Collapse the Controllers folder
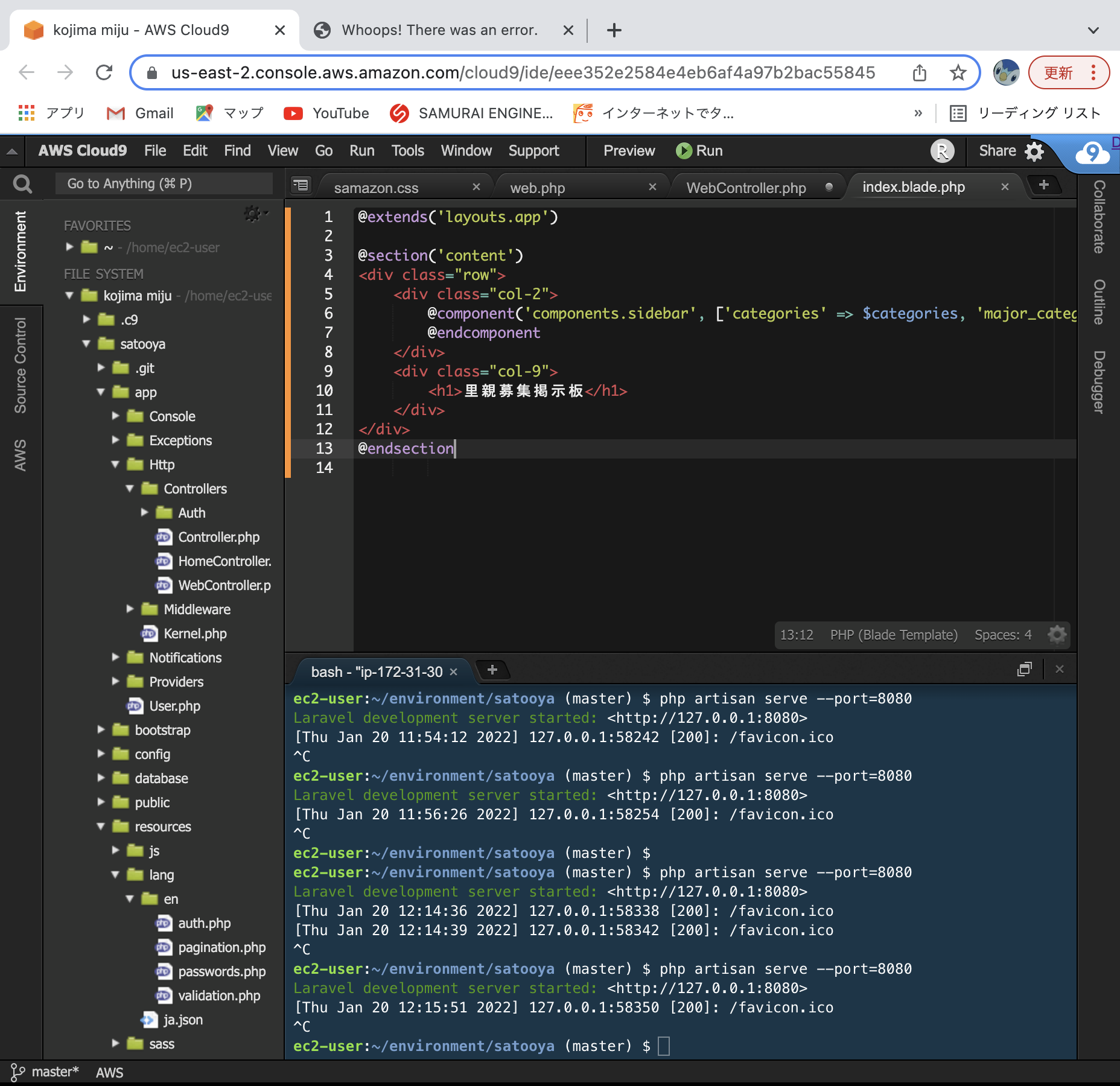1120x1086 pixels. [x=130, y=489]
